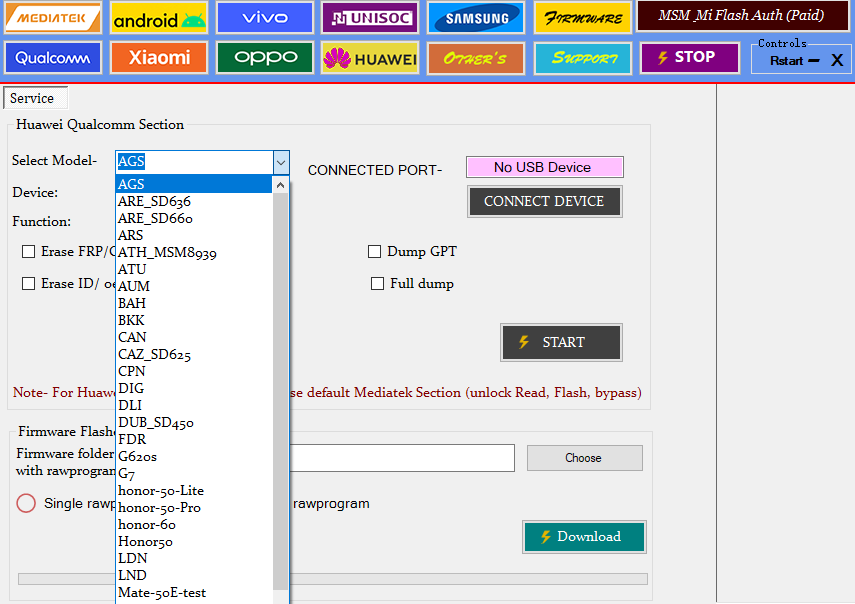Tick the Full dump checkbox
Viewport: 855px width, 604px height.
tap(378, 284)
